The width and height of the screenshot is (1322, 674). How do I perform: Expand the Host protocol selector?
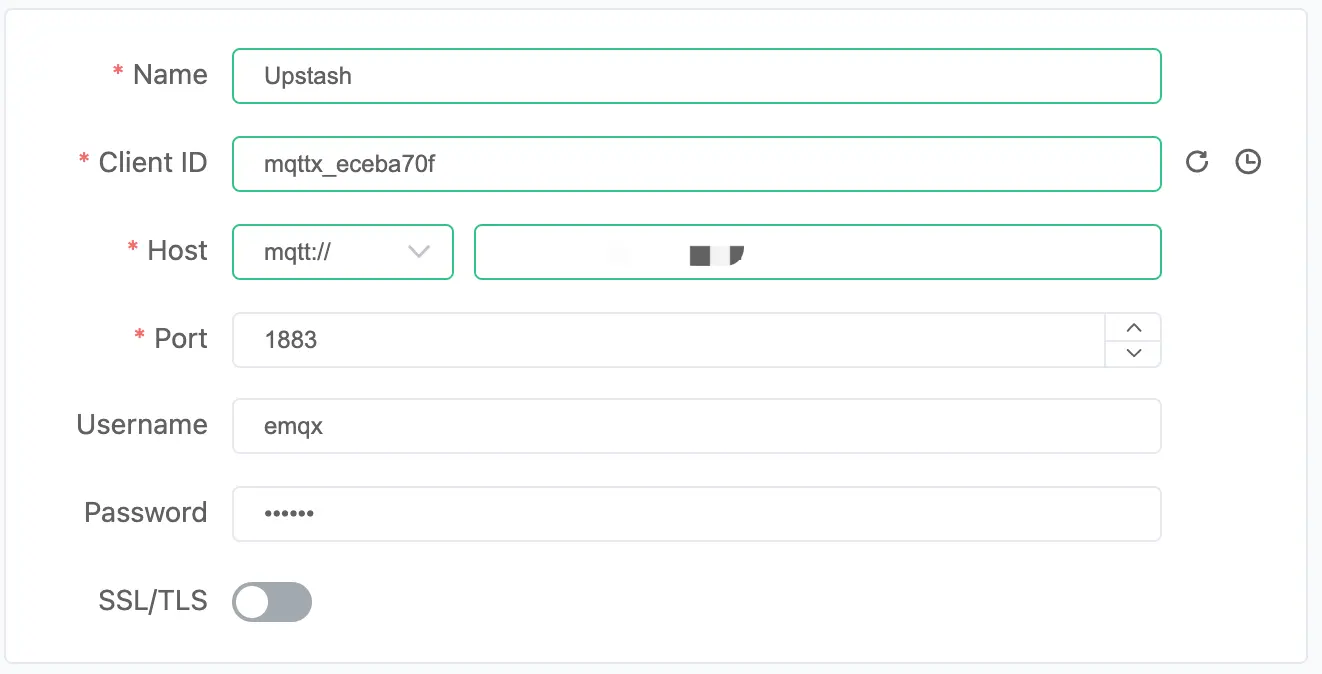pyautogui.click(x=343, y=252)
